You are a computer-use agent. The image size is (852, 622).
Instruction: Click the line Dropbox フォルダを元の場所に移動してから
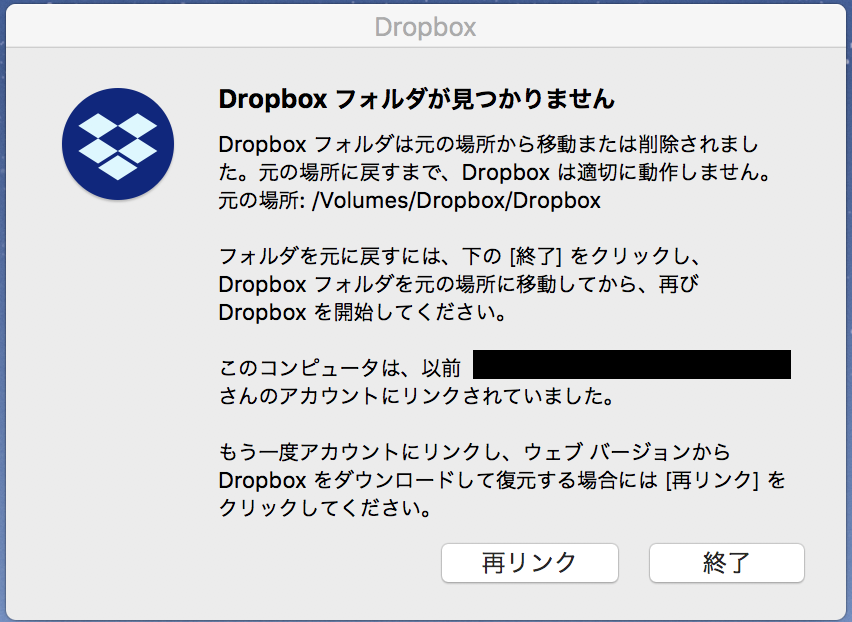[459, 284]
